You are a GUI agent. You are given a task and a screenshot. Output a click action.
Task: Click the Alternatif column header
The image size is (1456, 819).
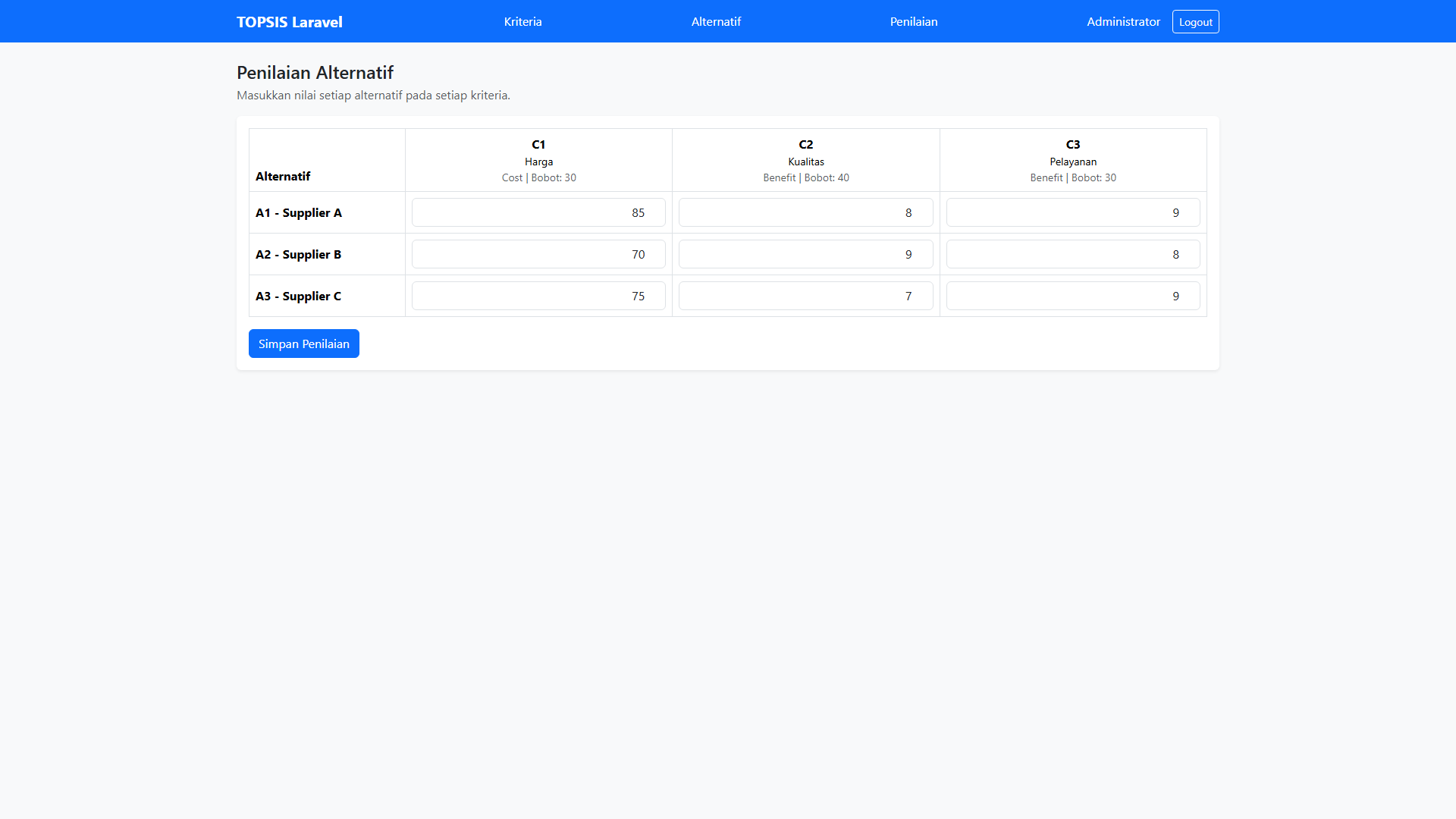coord(283,176)
